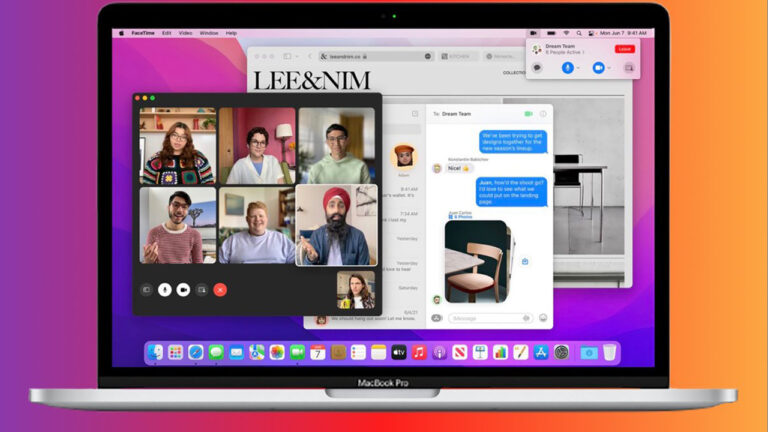Record audio message in Messages field

coord(527,318)
